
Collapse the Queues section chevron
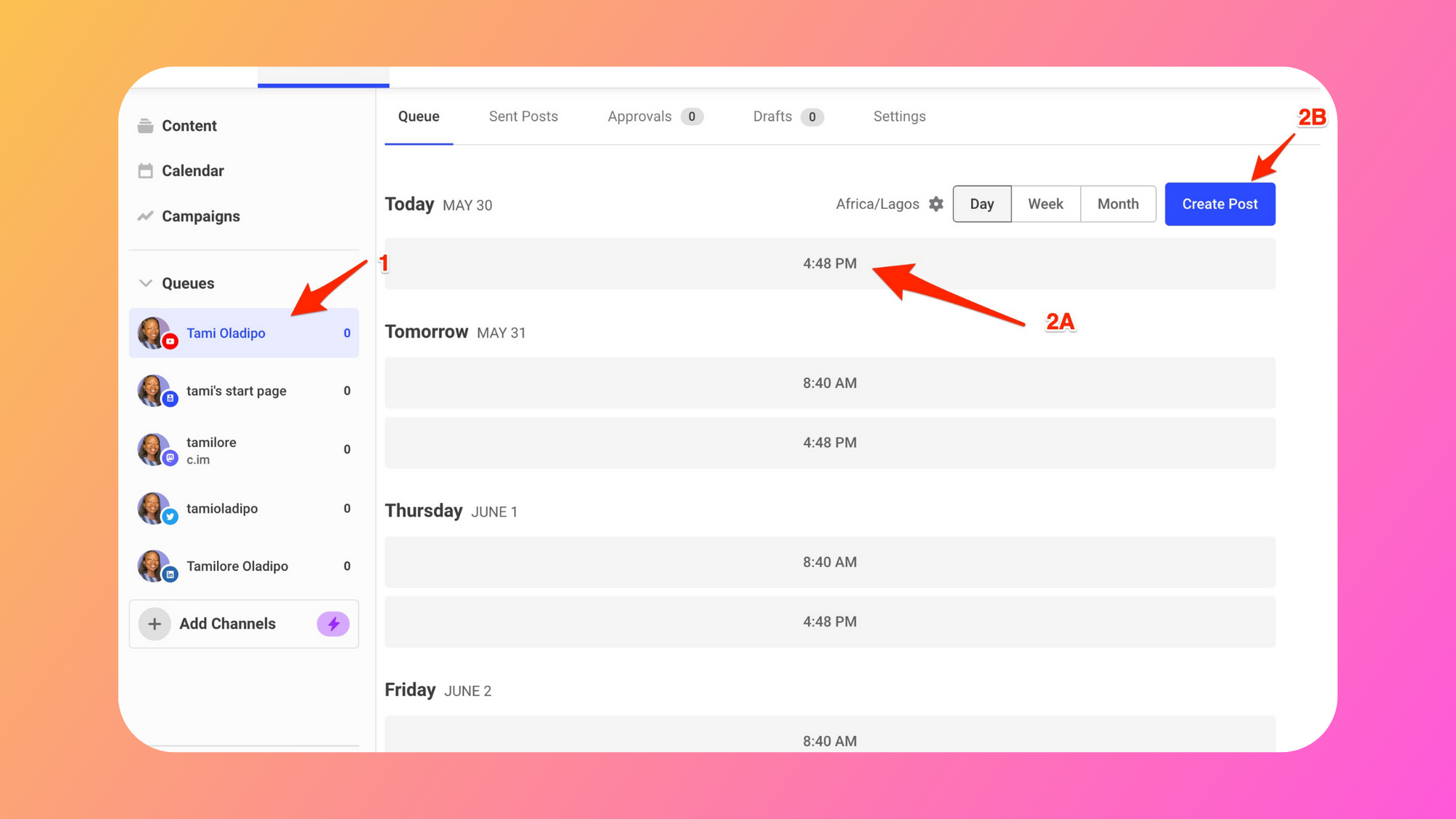point(146,283)
